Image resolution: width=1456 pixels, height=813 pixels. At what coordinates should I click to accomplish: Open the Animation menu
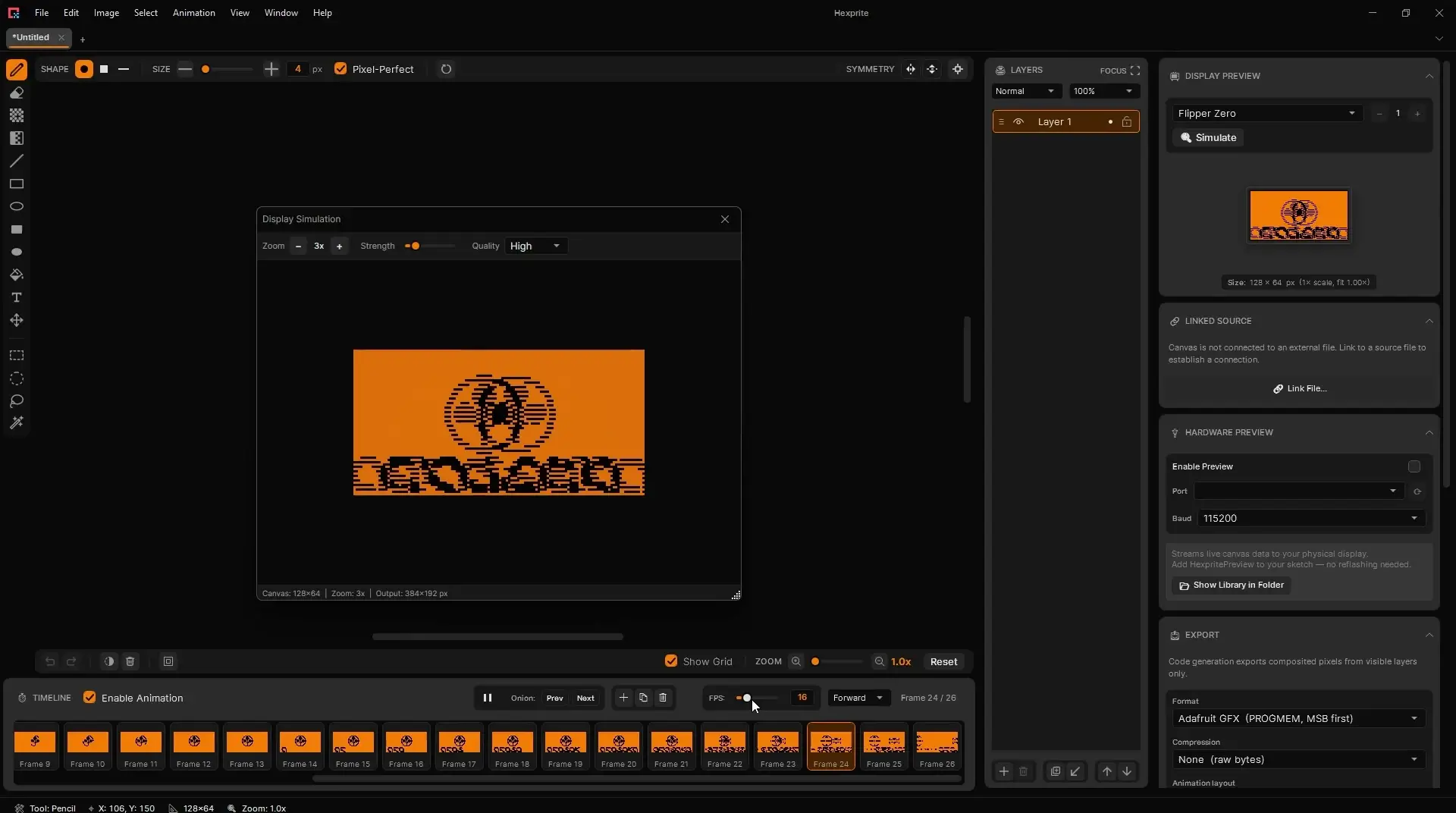tap(194, 13)
